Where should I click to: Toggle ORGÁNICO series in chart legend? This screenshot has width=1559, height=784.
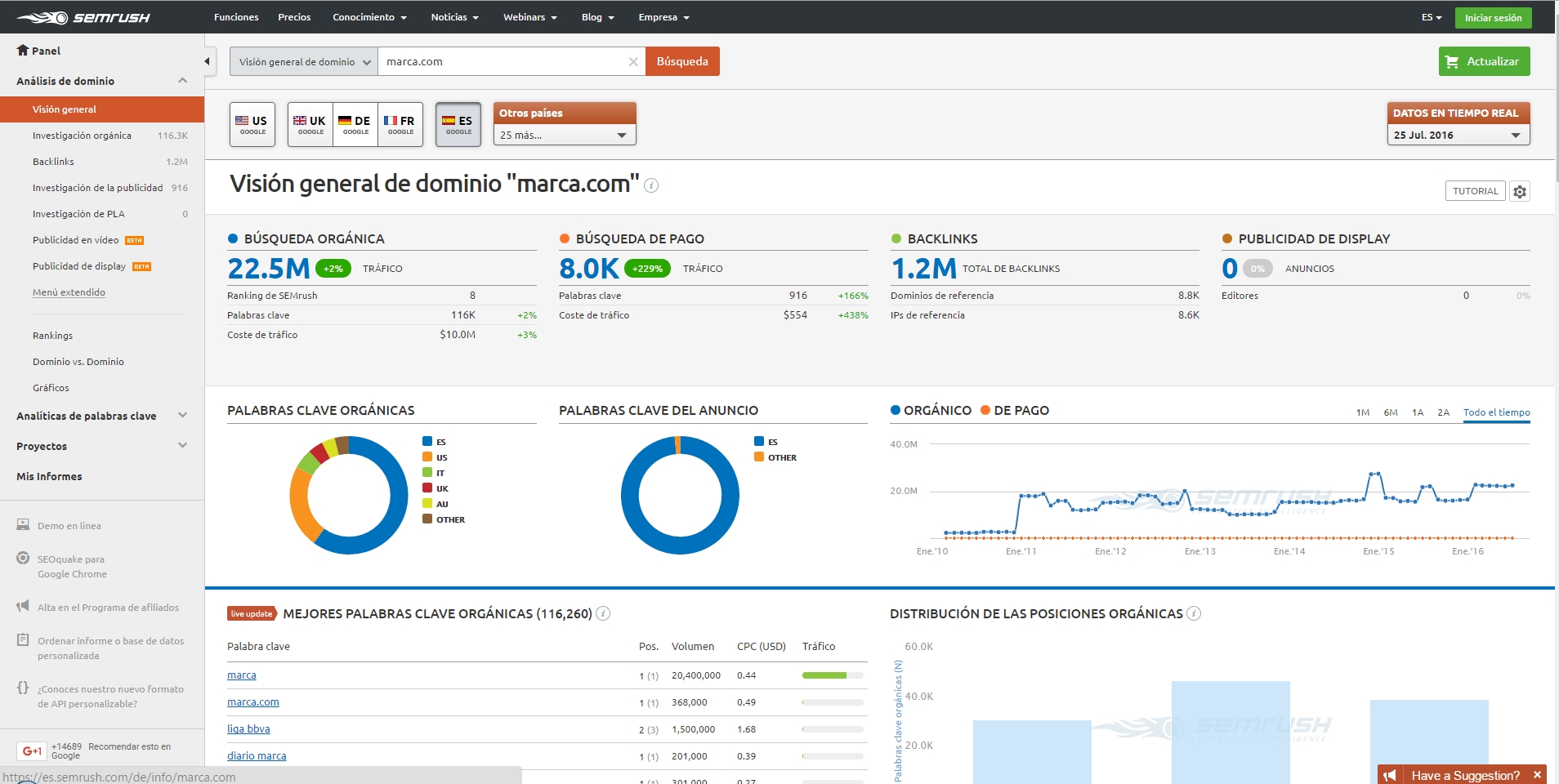click(931, 410)
